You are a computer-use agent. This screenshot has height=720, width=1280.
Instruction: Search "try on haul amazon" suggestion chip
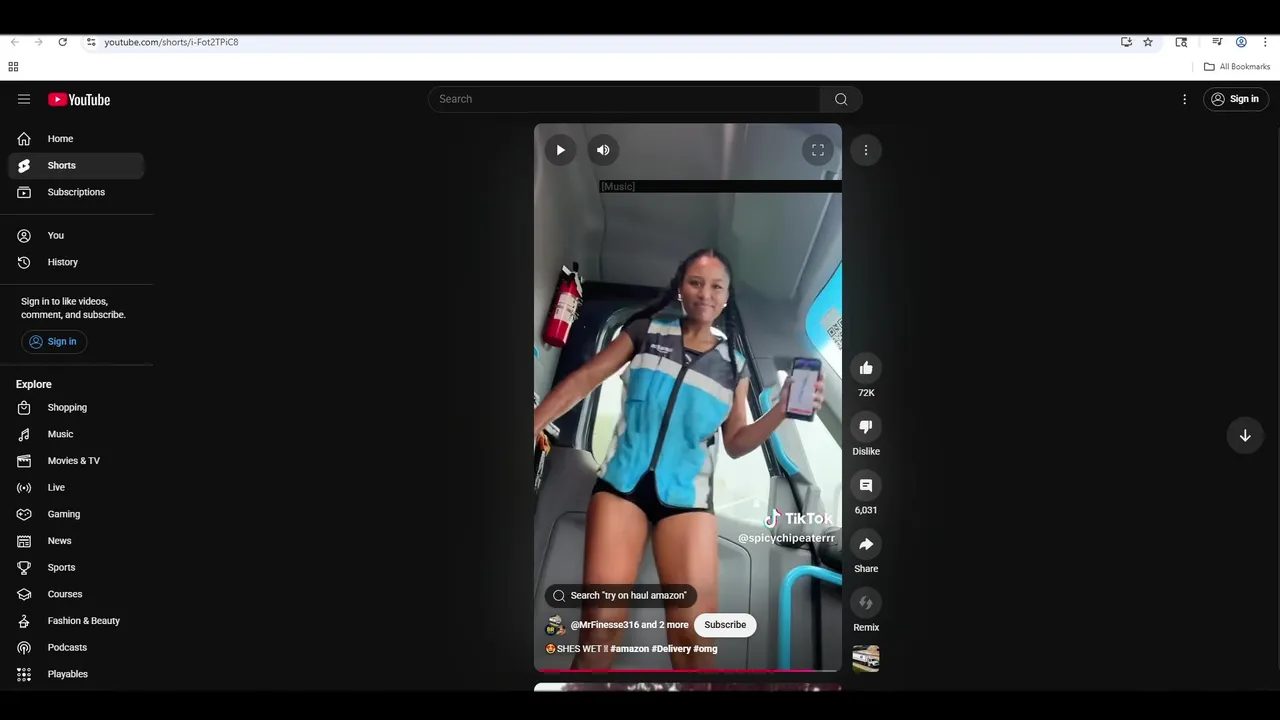621,595
